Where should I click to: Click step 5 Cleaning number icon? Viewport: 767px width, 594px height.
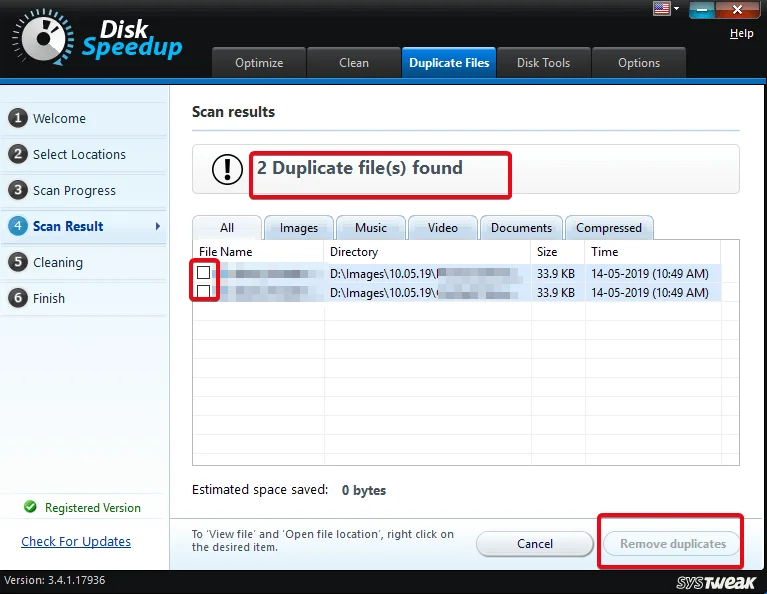[x=17, y=262]
